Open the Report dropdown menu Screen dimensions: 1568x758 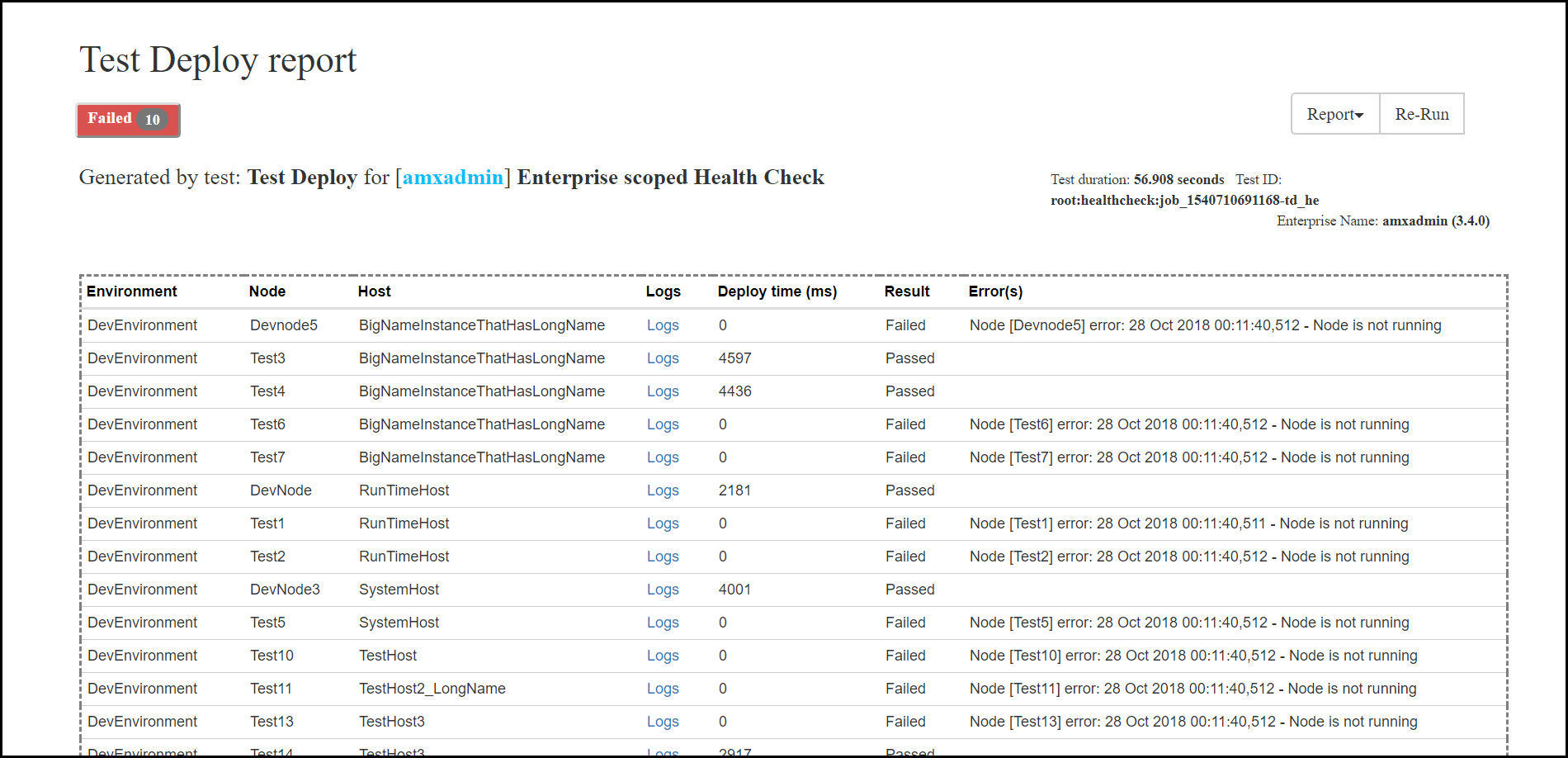[x=1334, y=114]
